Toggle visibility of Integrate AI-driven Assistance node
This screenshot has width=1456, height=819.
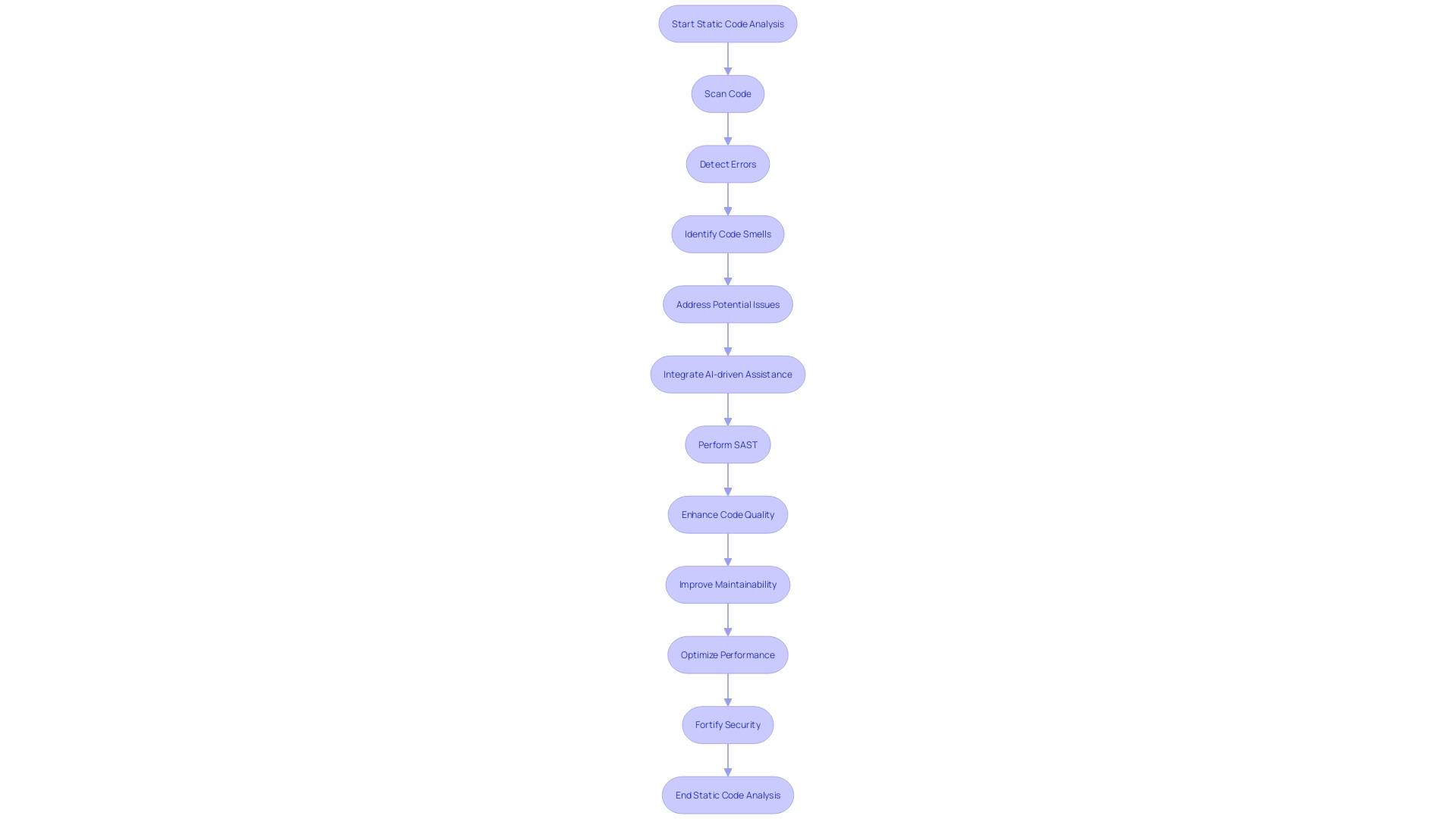(728, 373)
